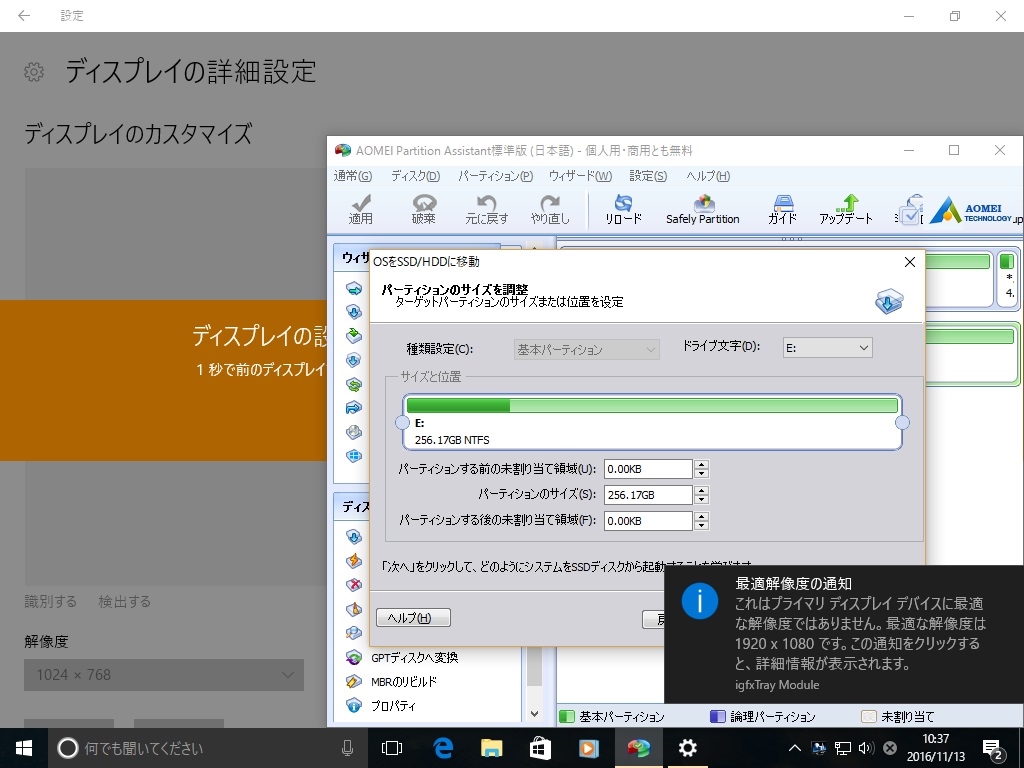The width and height of the screenshot is (1024, 768).
Task: Open the Store from taskbar
Action: click(x=540, y=748)
